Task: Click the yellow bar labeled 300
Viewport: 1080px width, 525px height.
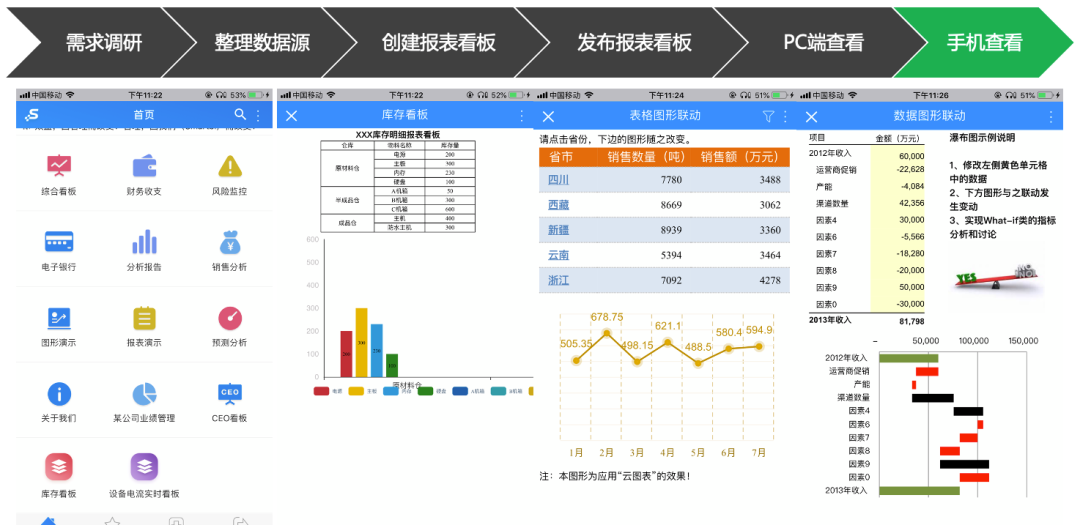Action: [362, 342]
